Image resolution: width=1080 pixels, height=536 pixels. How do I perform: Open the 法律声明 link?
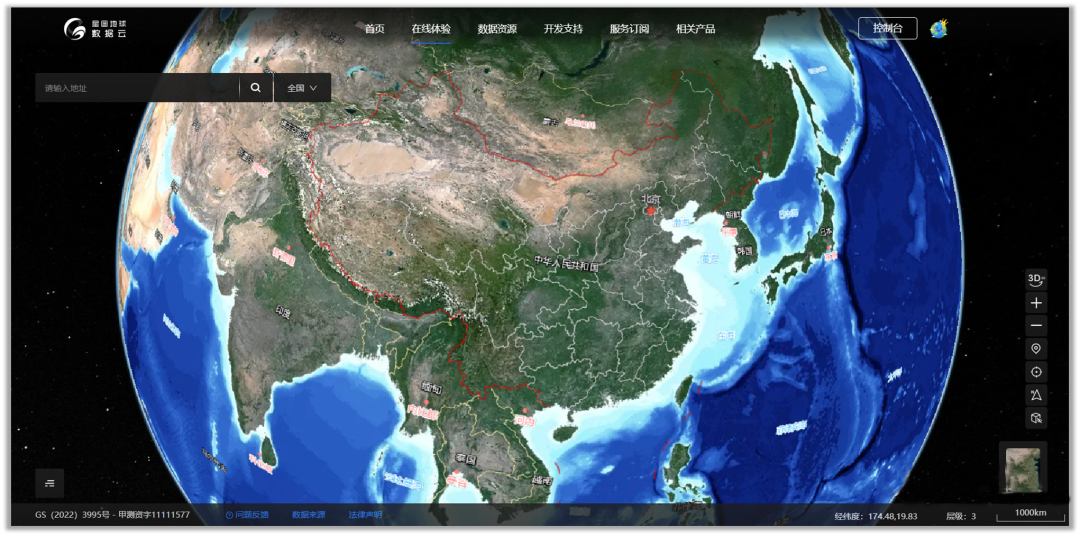tap(365, 515)
